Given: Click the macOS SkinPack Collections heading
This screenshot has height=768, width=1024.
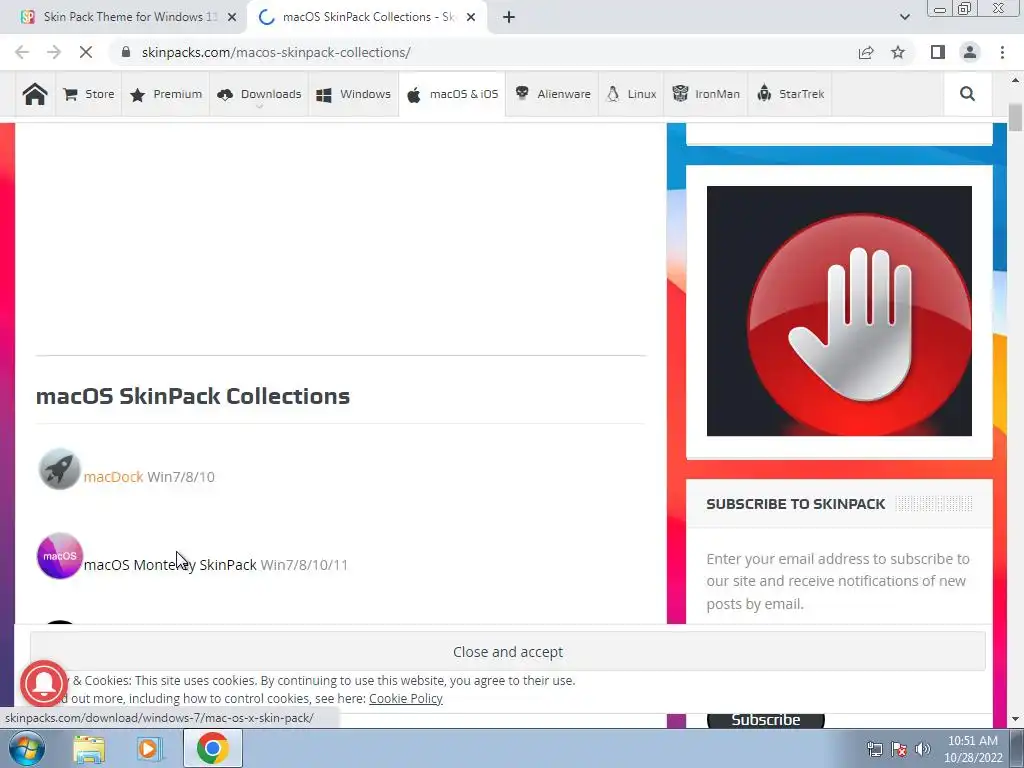Looking at the screenshot, I should pyautogui.click(x=193, y=396).
